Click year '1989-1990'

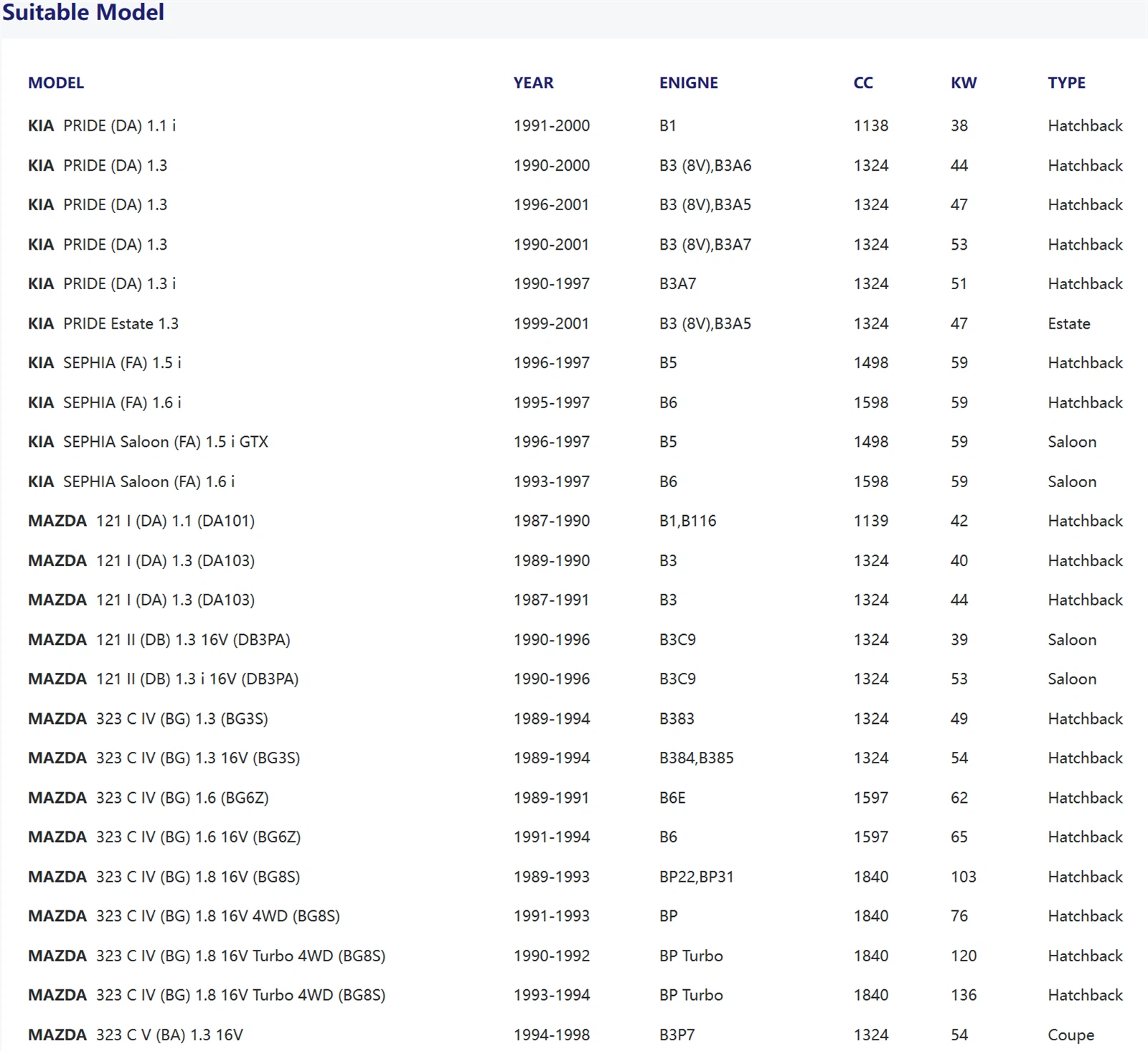[551, 560]
